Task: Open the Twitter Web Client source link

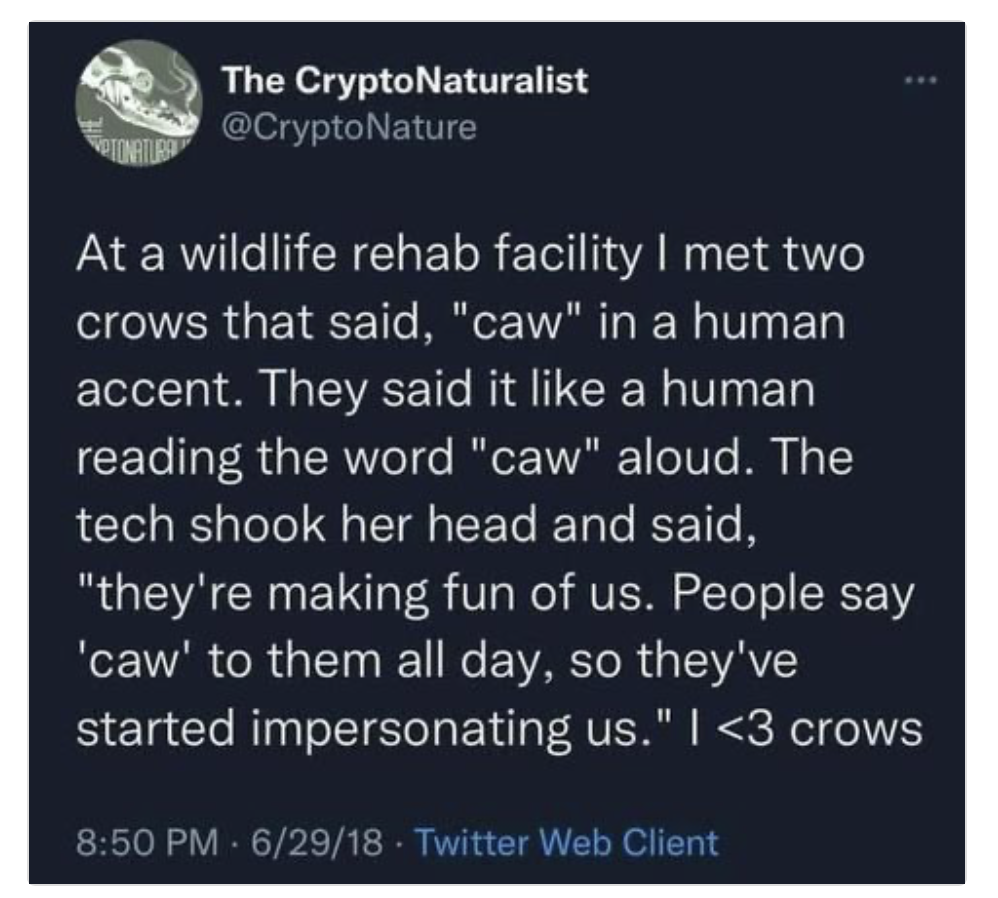Action: tap(566, 841)
